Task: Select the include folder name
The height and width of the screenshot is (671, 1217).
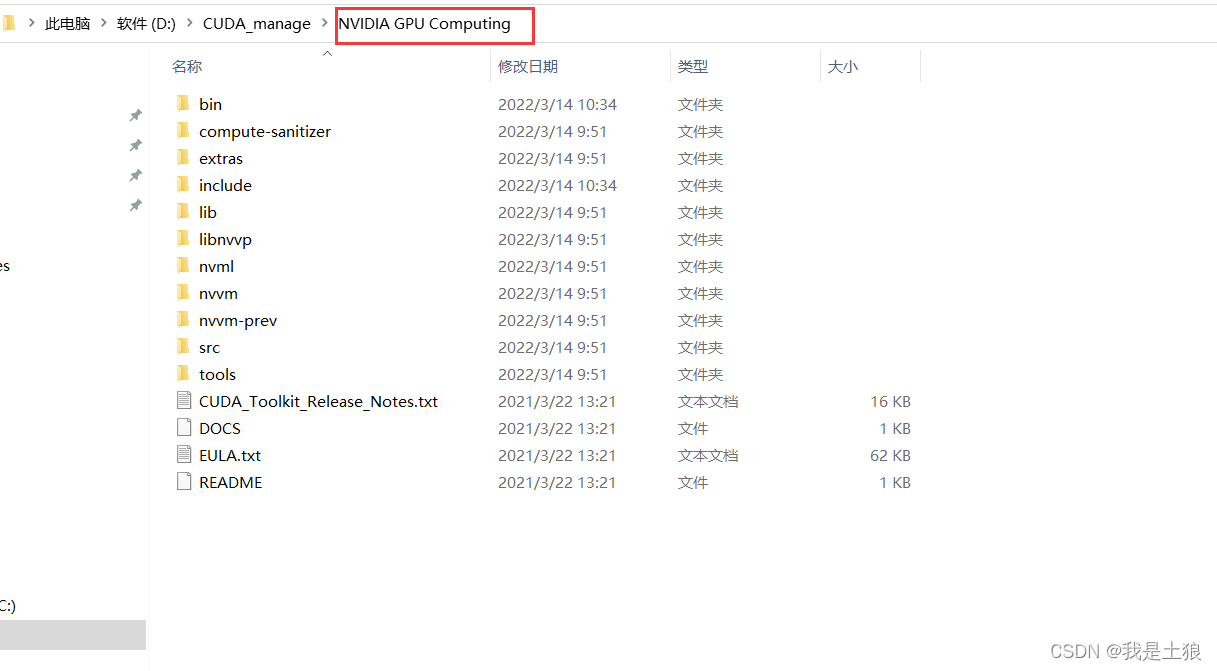Action: coord(225,185)
